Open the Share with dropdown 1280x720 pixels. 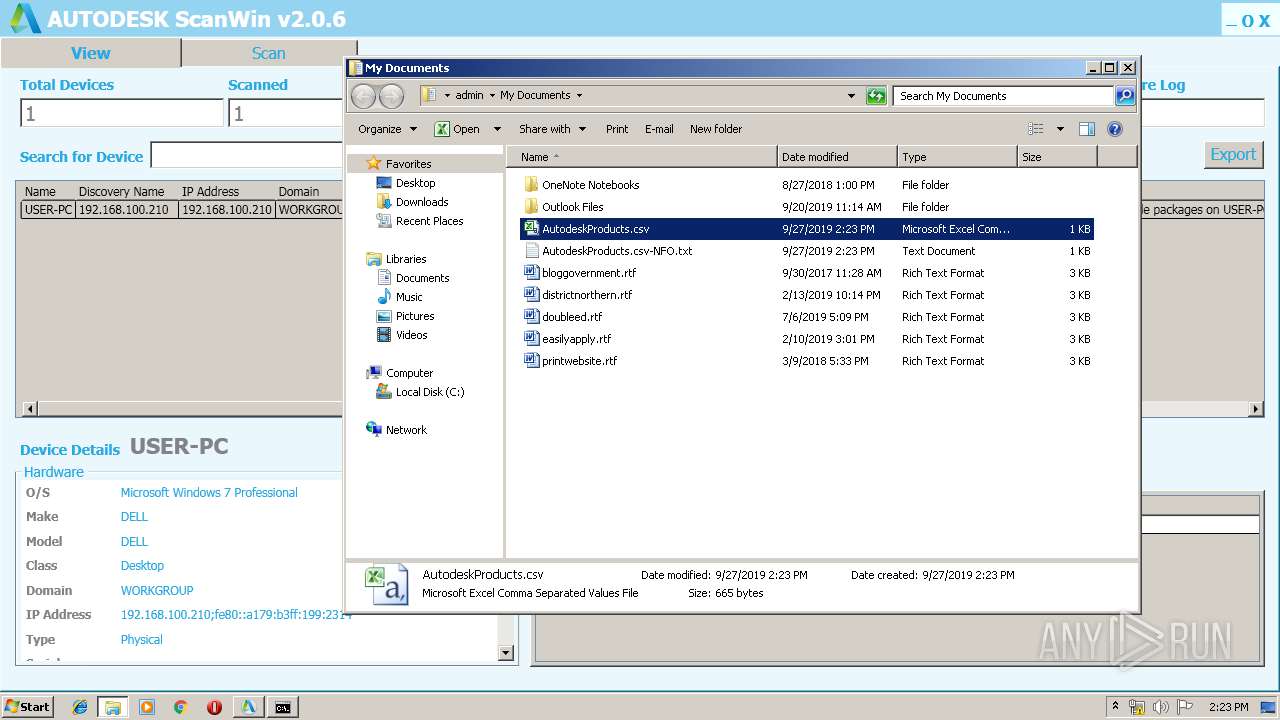click(x=551, y=129)
